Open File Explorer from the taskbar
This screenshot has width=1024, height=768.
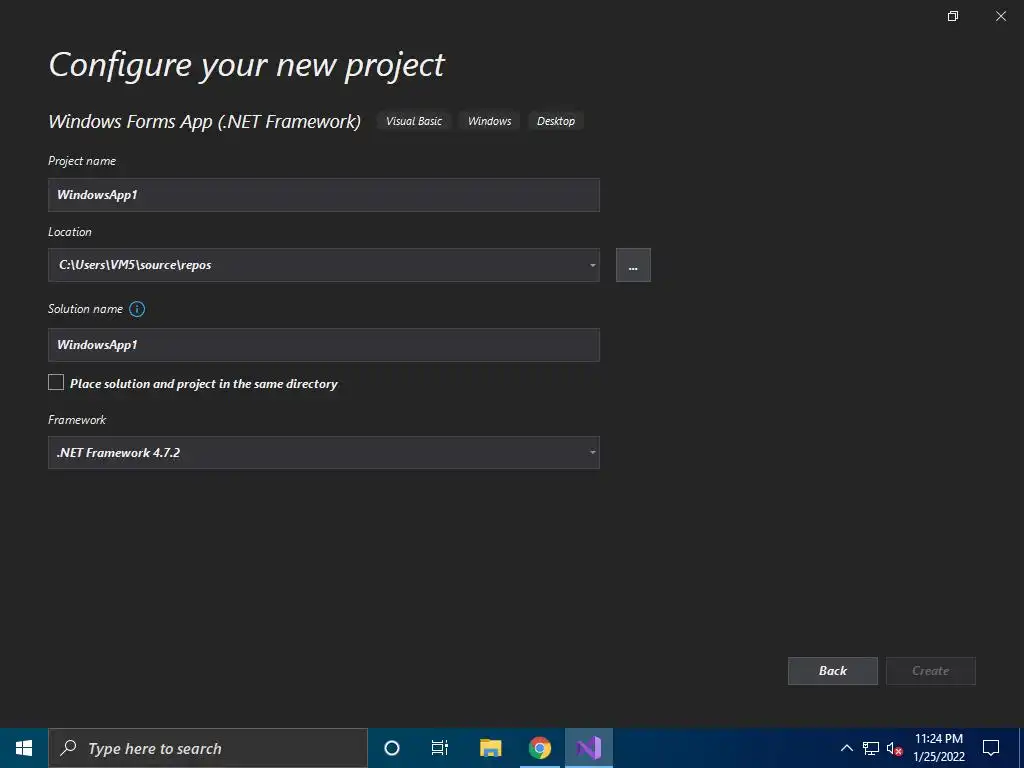pyautogui.click(x=490, y=748)
